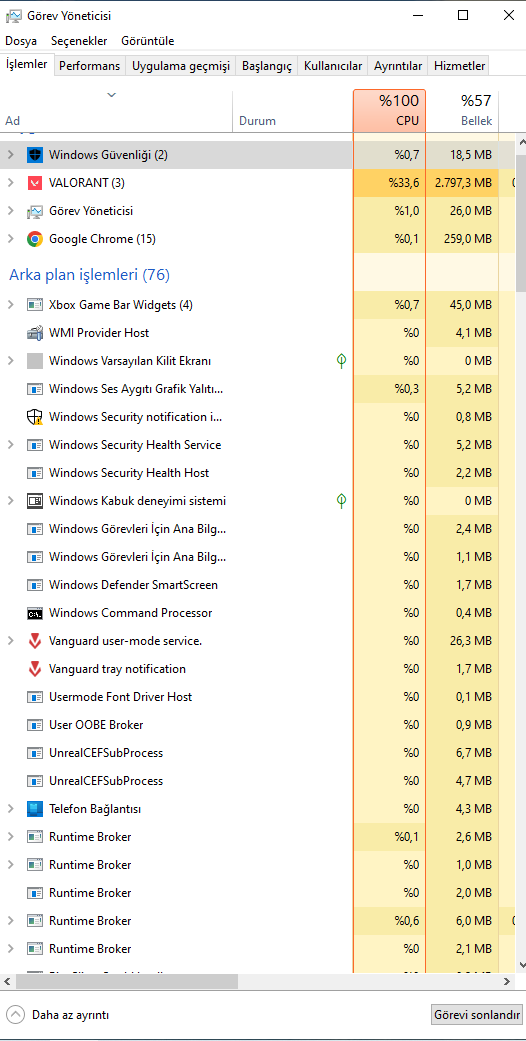This screenshot has width=526, height=1041.
Task: Select Windows Görevleri row with 2,4 MB
Action: pos(257,529)
